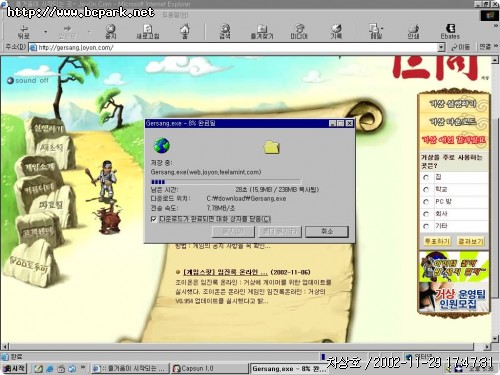Viewport: 500px width, 375px height.
Task: Open the 즐겨찾기 favorites toolbar icon
Action: (x=262, y=31)
